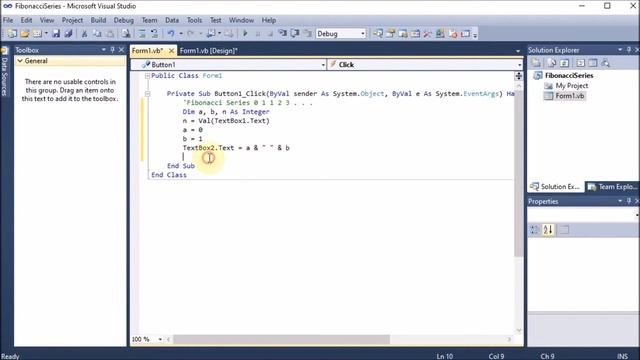The image size is (640, 360).
Task: Open Solution Explorer window position dropdown arrow
Action: (620, 50)
